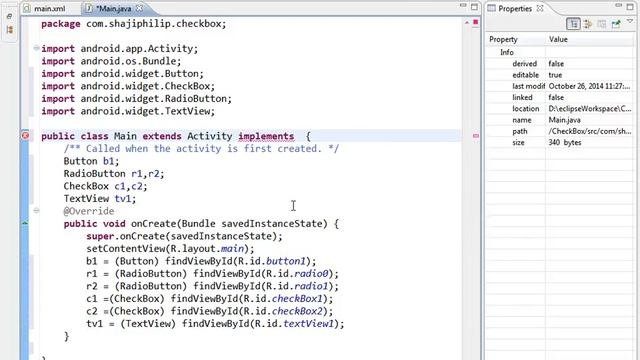The image size is (640, 360).
Task: Click the @Override annotation
Action: [89, 211]
